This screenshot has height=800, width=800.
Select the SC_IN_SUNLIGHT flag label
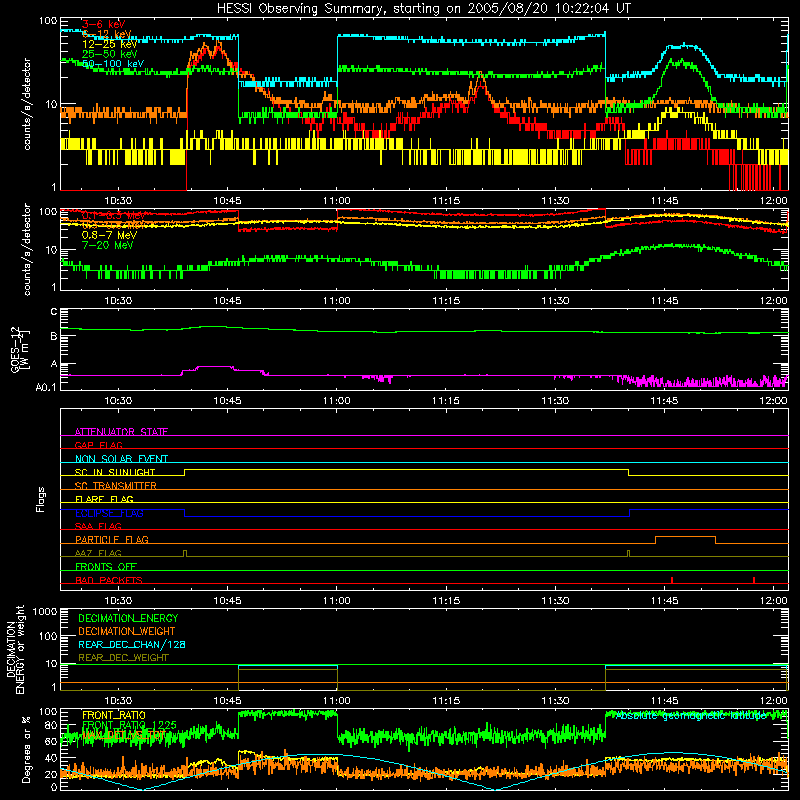115,472
